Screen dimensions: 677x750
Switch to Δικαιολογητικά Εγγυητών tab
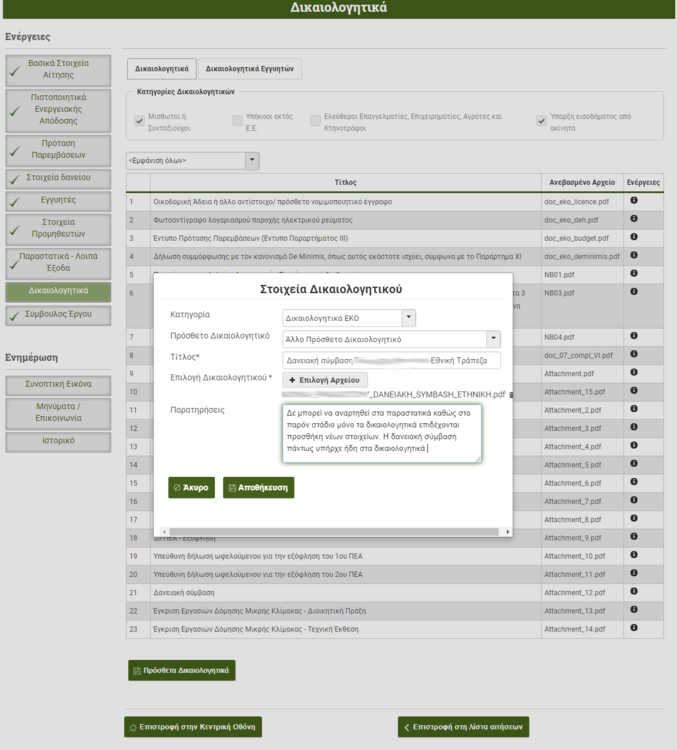point(250,70)
